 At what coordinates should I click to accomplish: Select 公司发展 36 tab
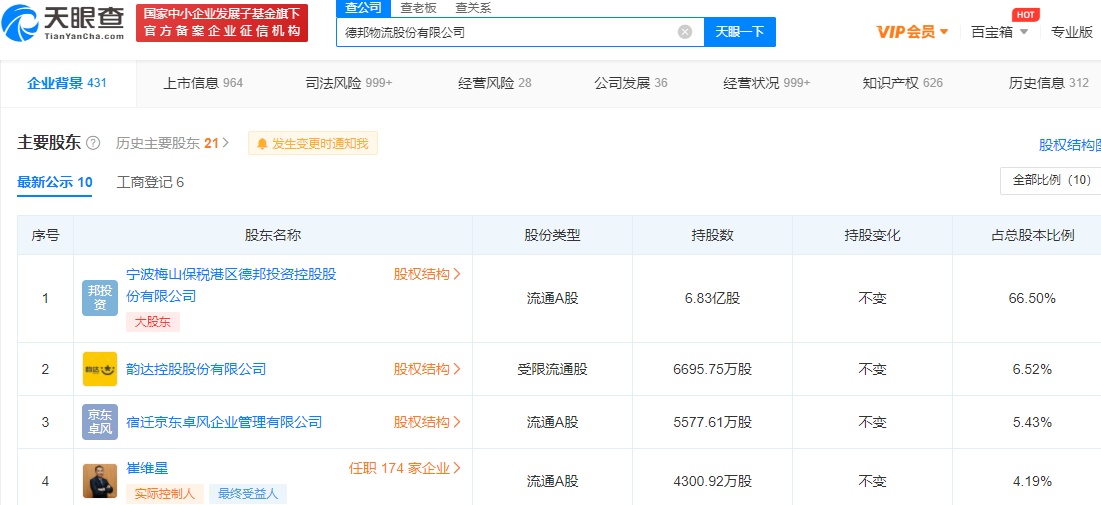click(x=631, y=83)
